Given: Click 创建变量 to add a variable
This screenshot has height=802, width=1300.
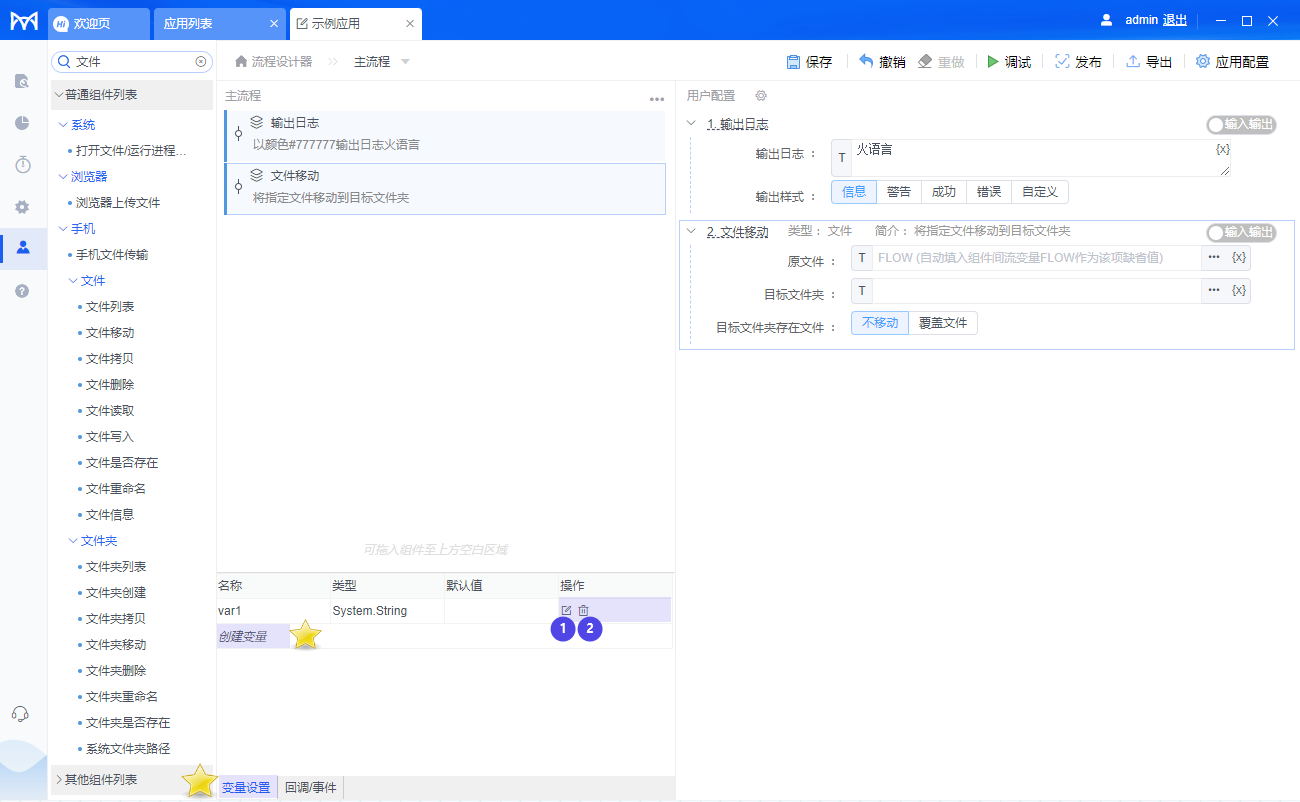Looking at the screenshot, I should click(x=243, y=636).
